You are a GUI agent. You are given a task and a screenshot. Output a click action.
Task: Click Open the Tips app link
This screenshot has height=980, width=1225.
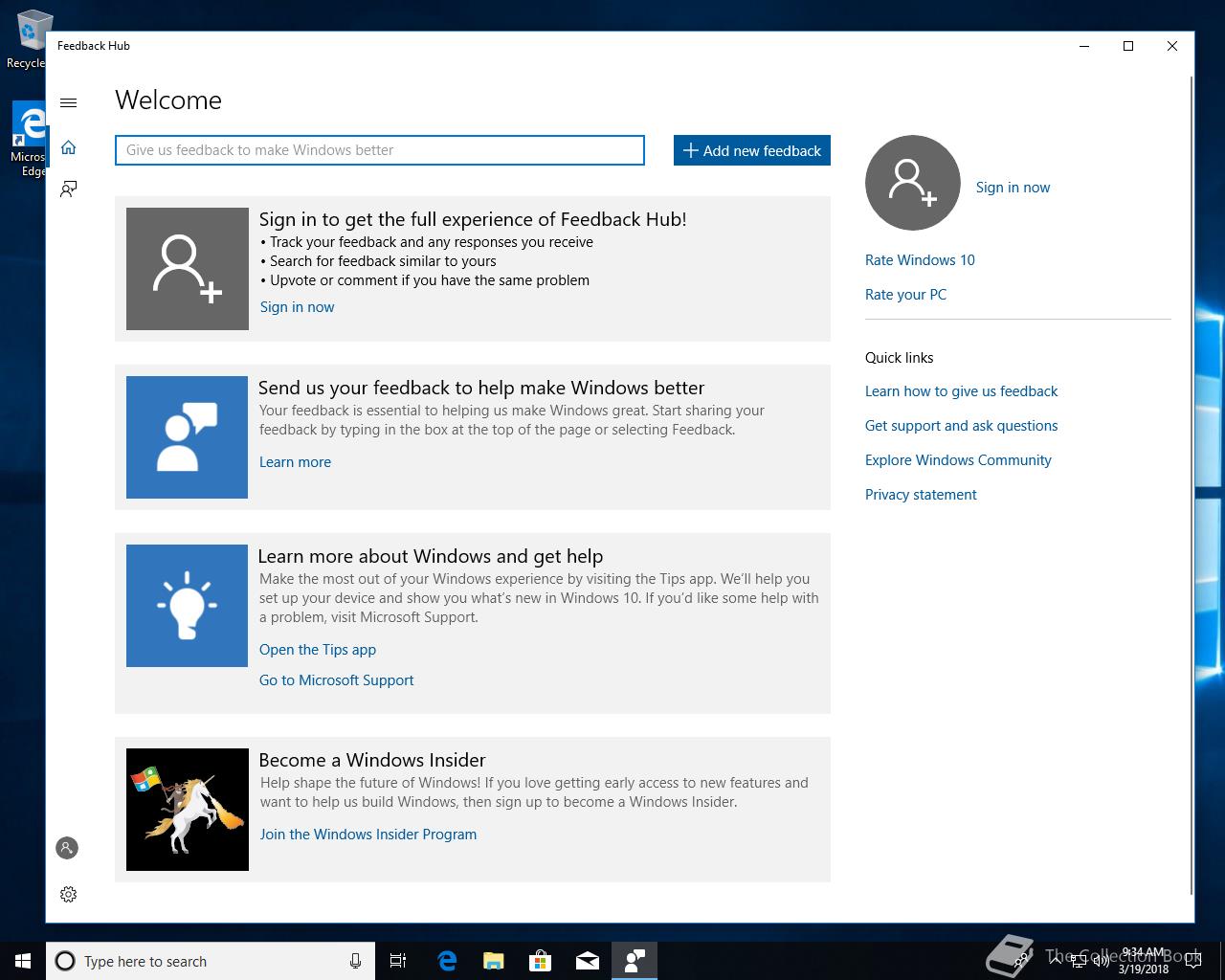[x=318, y=650]
